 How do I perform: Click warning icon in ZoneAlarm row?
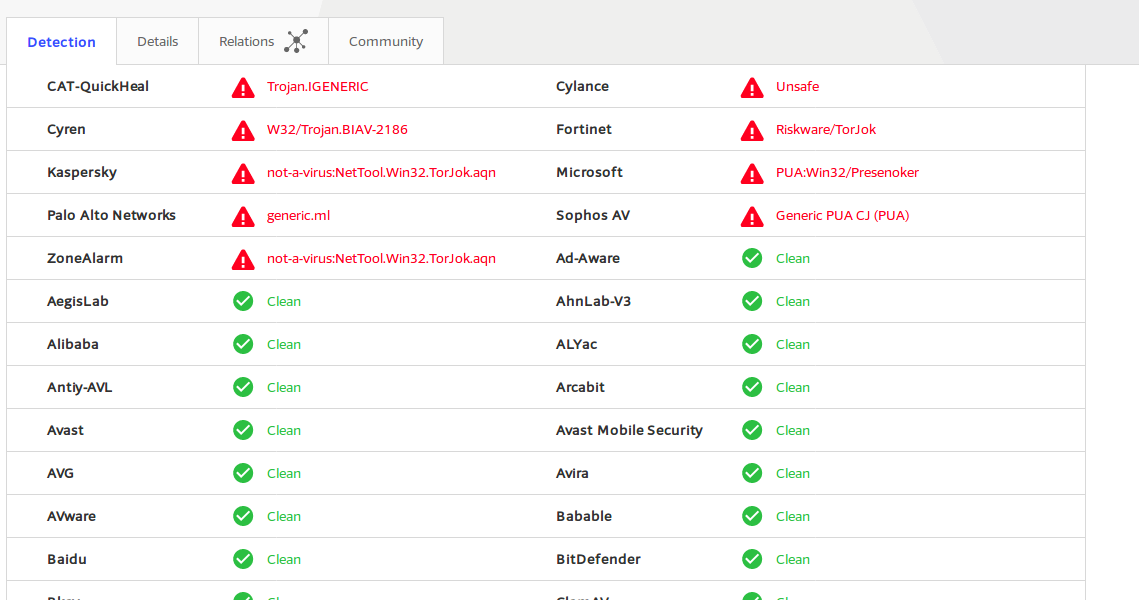243,259
